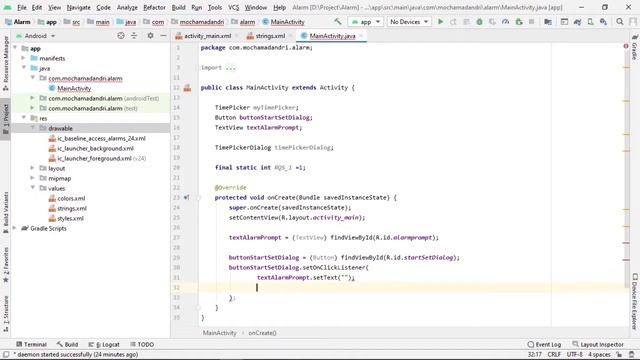
Task: Select MainActivity in the project tree
Action: click(x=74, y=88)
